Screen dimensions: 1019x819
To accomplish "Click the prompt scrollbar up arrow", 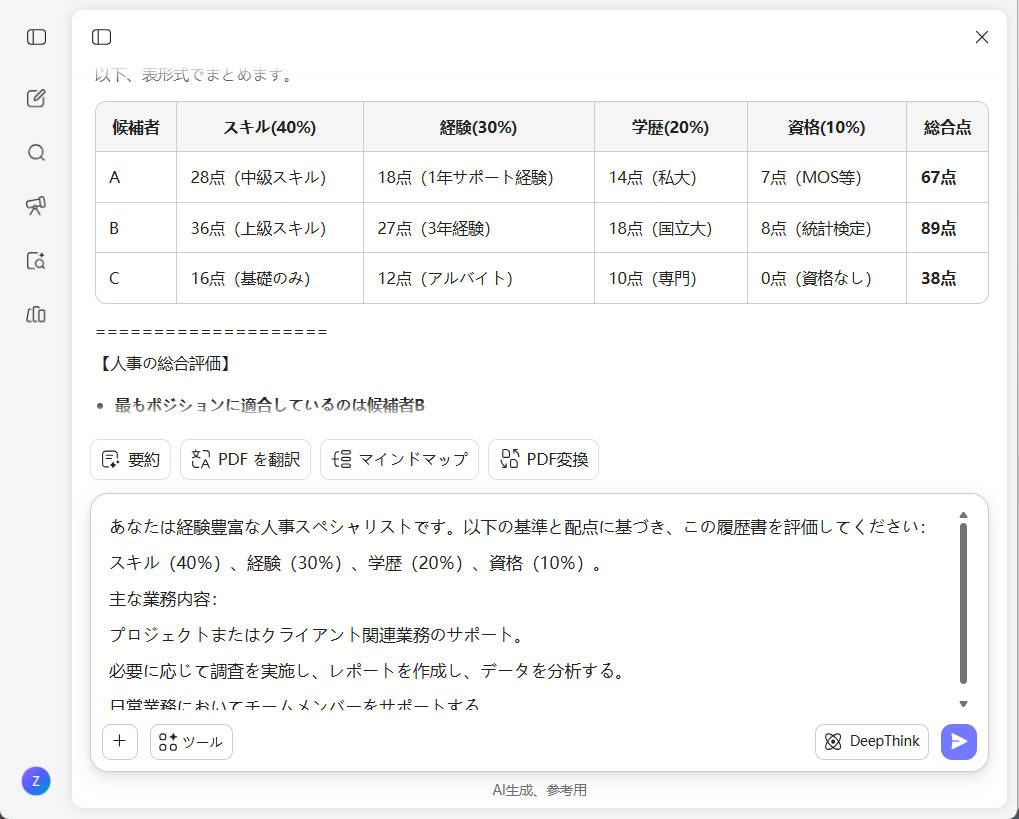I will pos(963,515).
